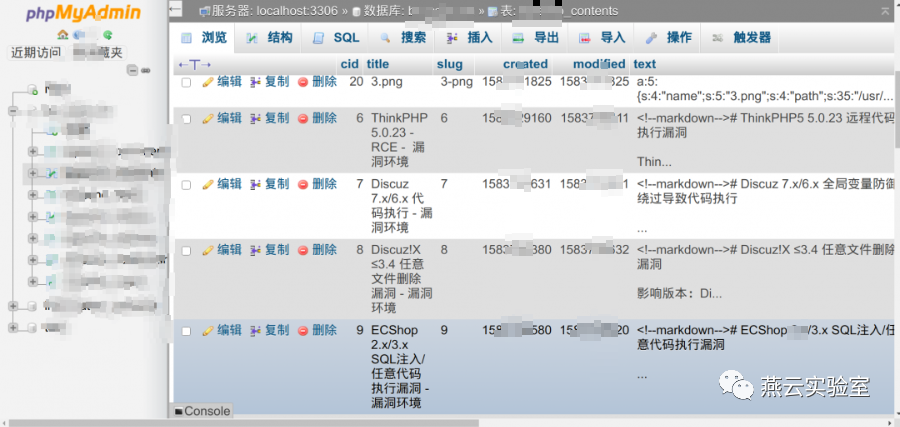Click the 服务器: localhost:3306 breadcrumb link

274,11
